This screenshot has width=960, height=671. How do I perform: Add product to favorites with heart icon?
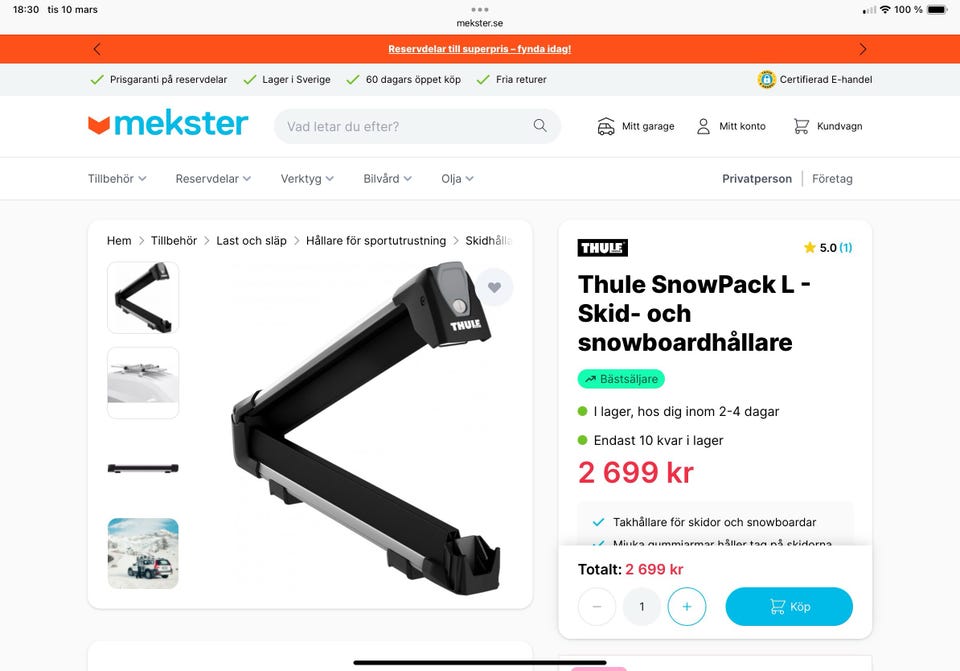click(x=495, y=287)
